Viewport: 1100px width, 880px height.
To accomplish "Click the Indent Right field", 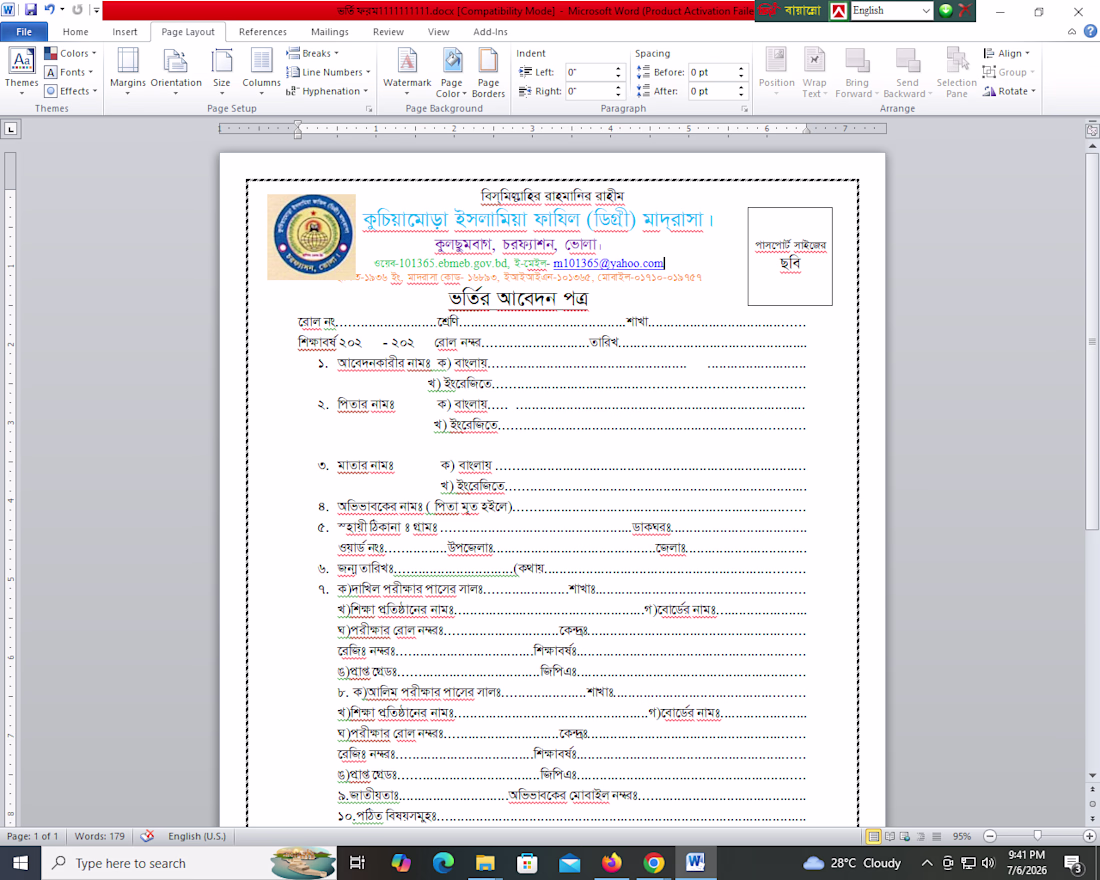I will (x=591, y=91).
